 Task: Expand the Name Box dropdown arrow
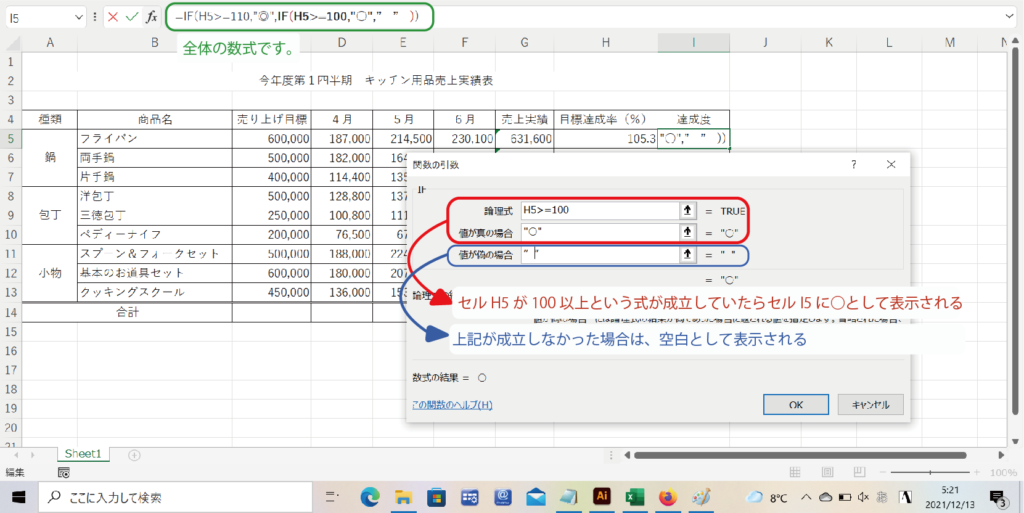[79, 18]
